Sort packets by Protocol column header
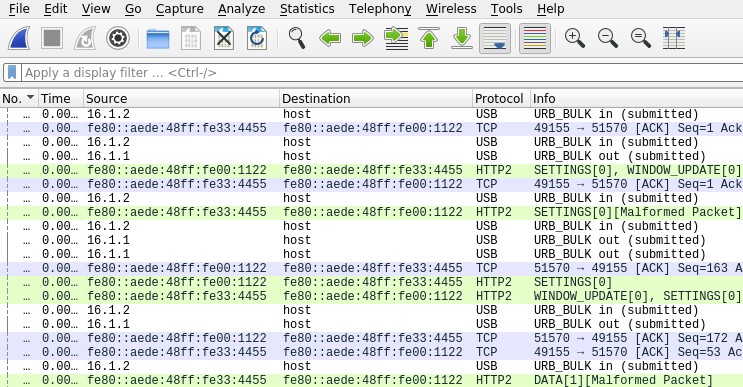Image resolution: width=743 pixels, height=387 pixels. point(501,99)
